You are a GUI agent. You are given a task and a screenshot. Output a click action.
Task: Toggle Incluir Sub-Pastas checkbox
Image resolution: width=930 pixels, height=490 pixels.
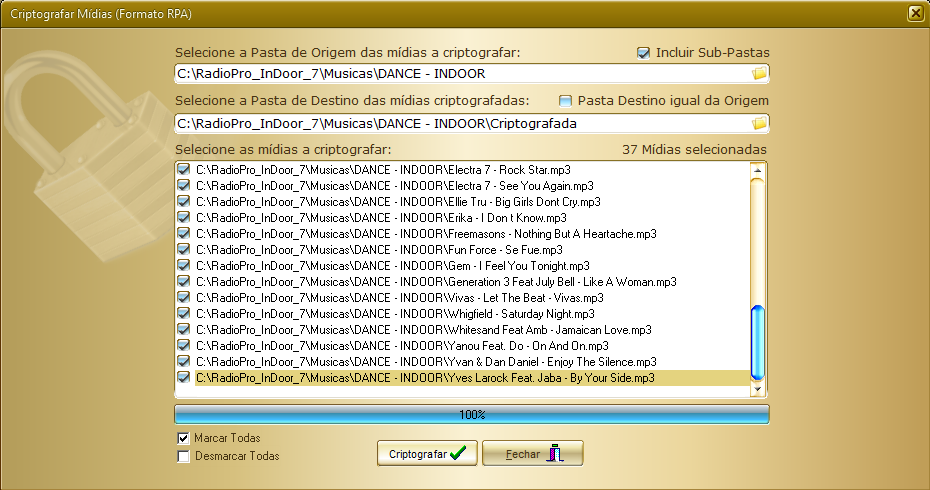[x=643, y=53]
